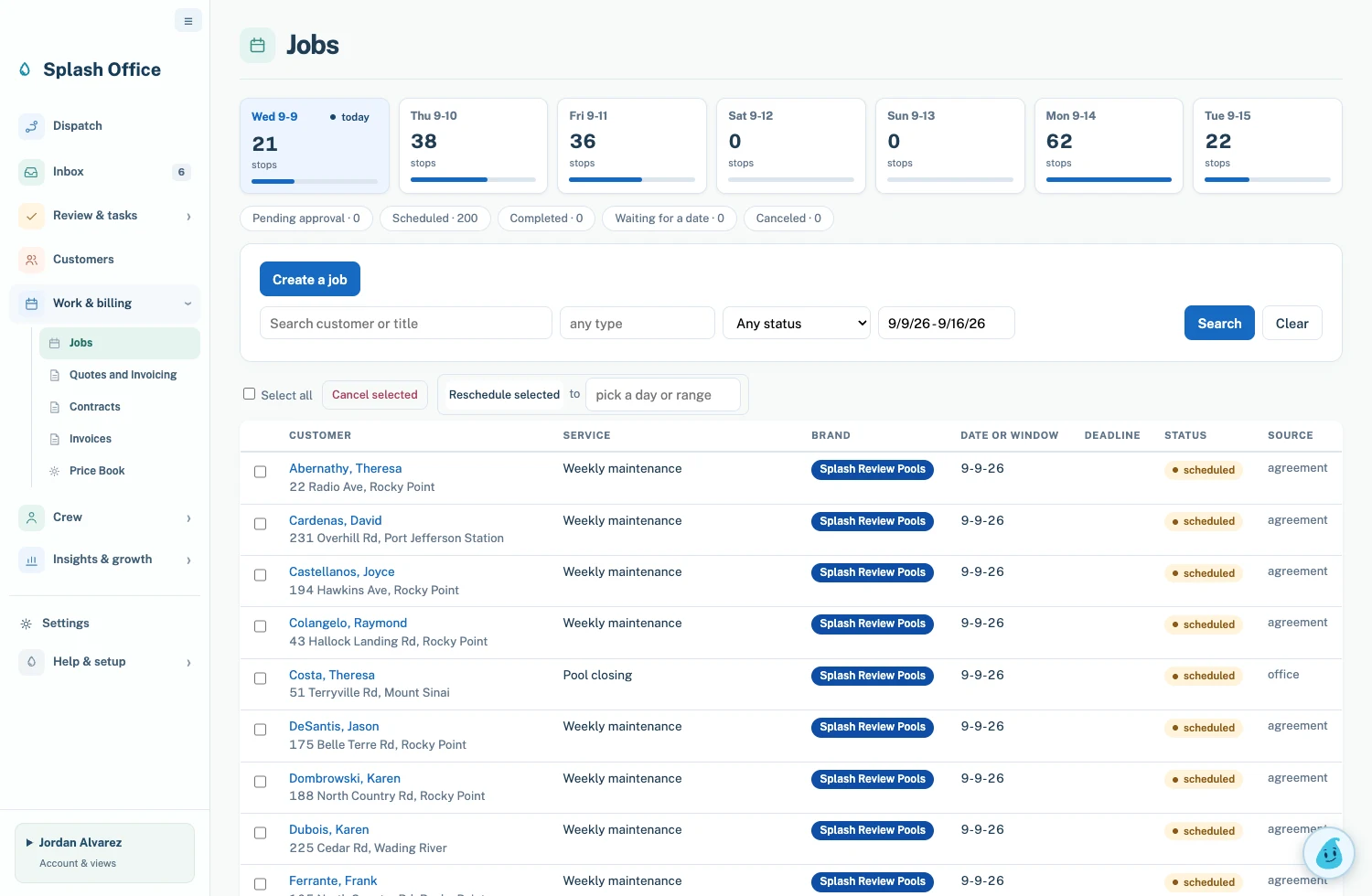Click the Quotes and Invoicing document icon

tap(54, 375)
